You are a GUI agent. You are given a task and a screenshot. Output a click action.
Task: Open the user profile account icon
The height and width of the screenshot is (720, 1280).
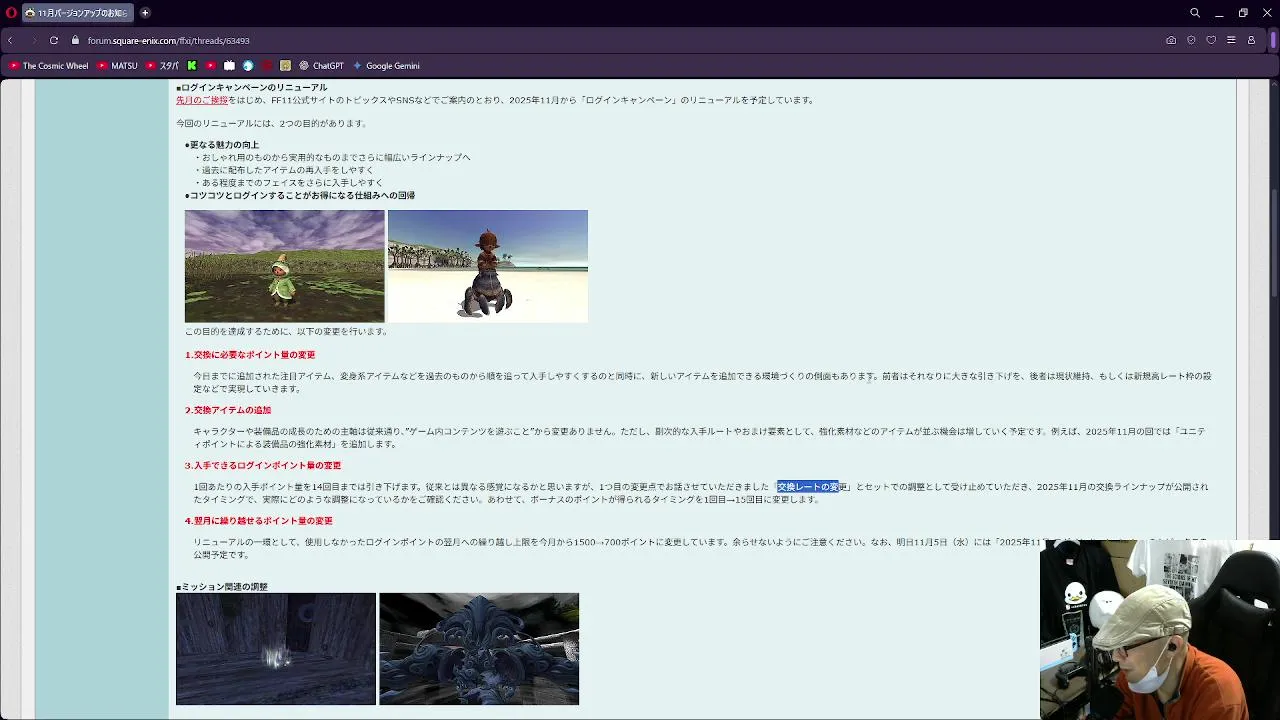click(1251, 40)
